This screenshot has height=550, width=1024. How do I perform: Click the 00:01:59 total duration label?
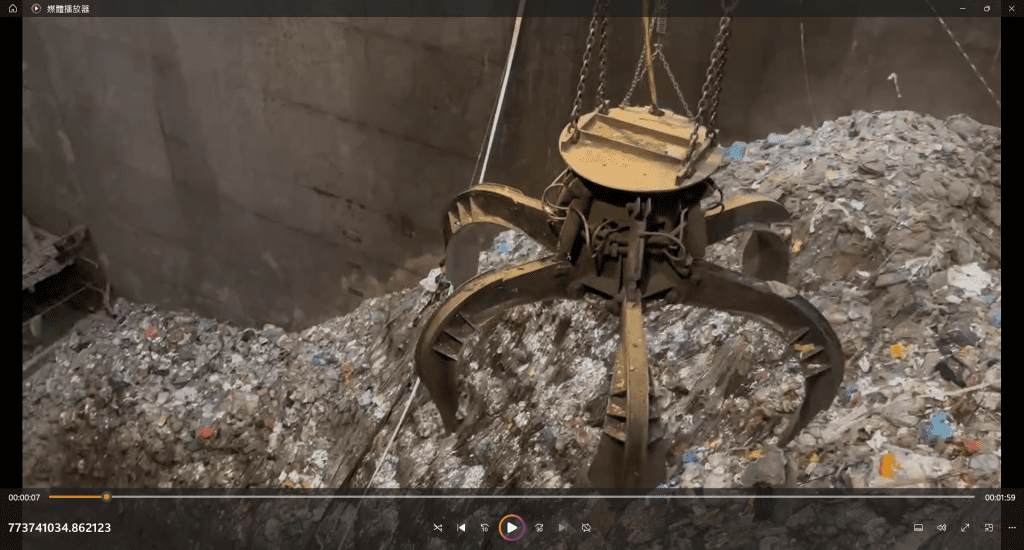[x=999, y=497]
